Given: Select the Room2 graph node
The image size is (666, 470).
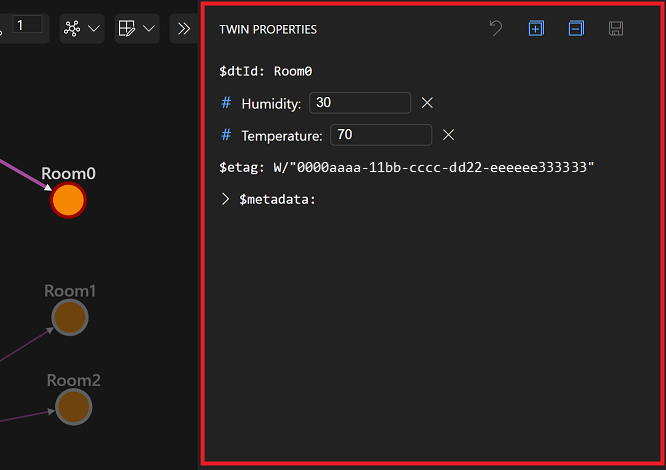Looking at the screenshot, I should pyautogui.click(x=73, y=407).
